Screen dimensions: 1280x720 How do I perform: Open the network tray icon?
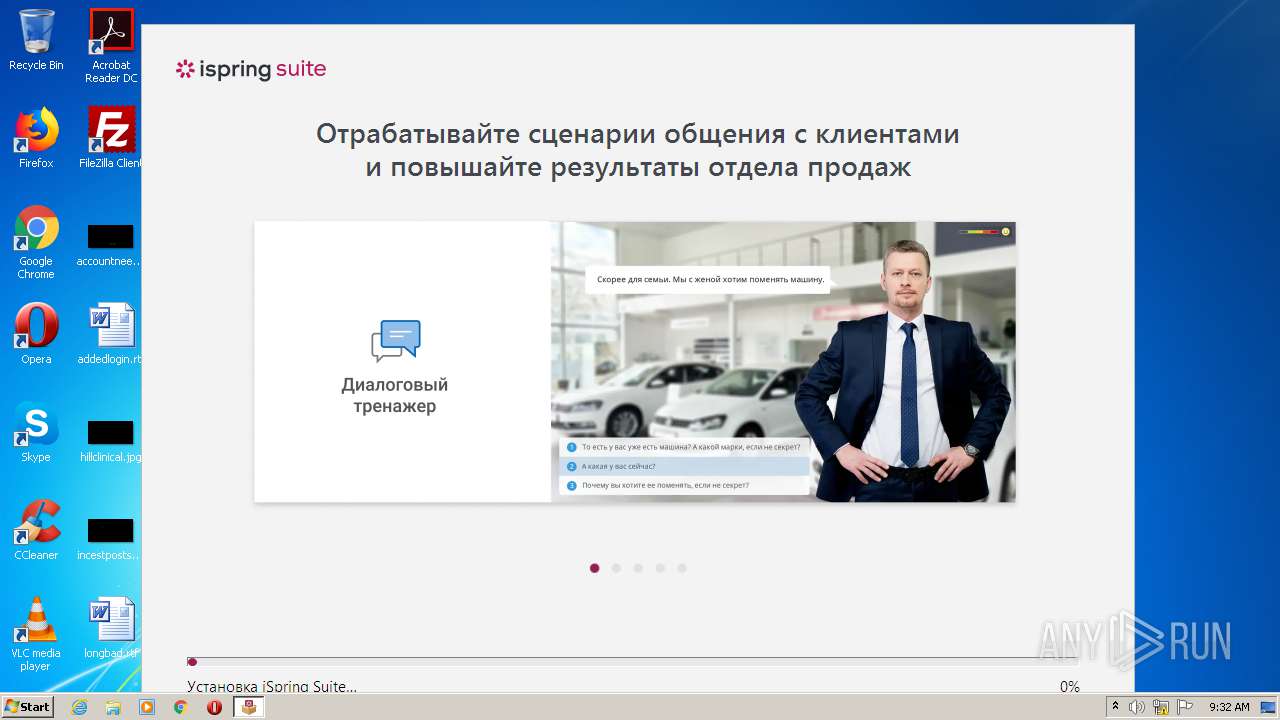pyautogui.click(x=1161, y=707)
